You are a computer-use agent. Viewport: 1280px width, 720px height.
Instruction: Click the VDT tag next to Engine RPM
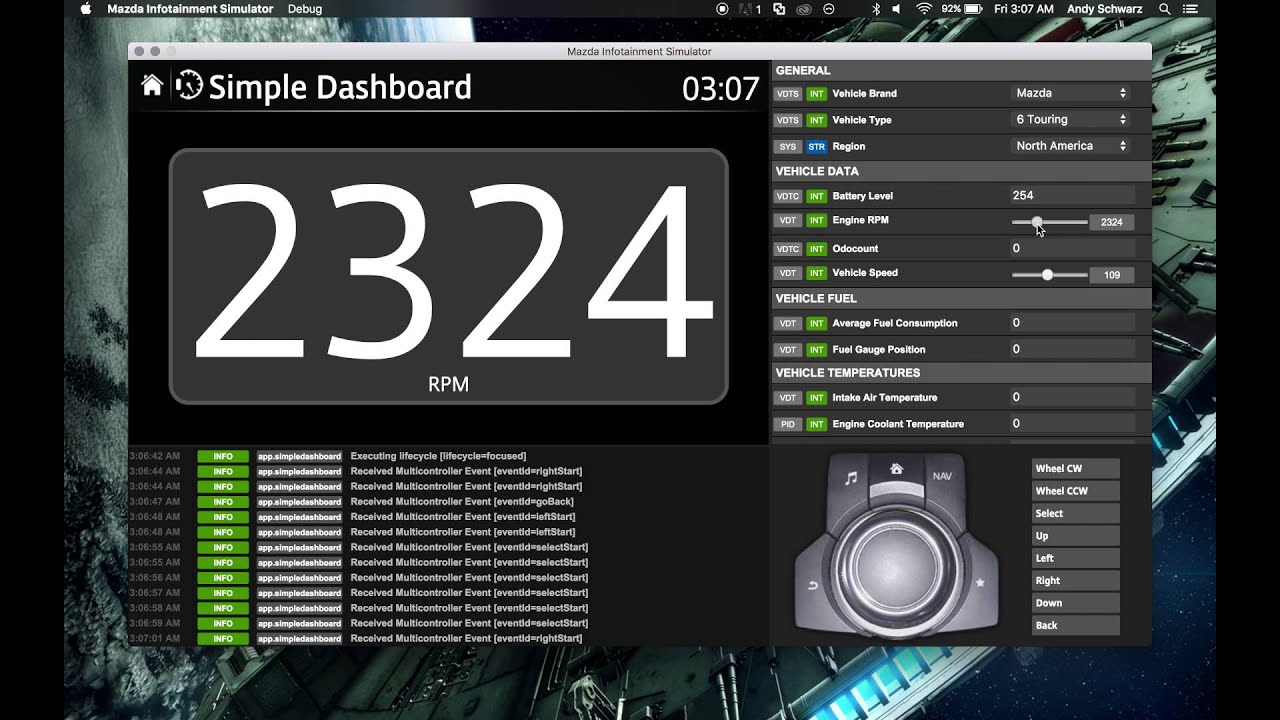pos(788,220)
